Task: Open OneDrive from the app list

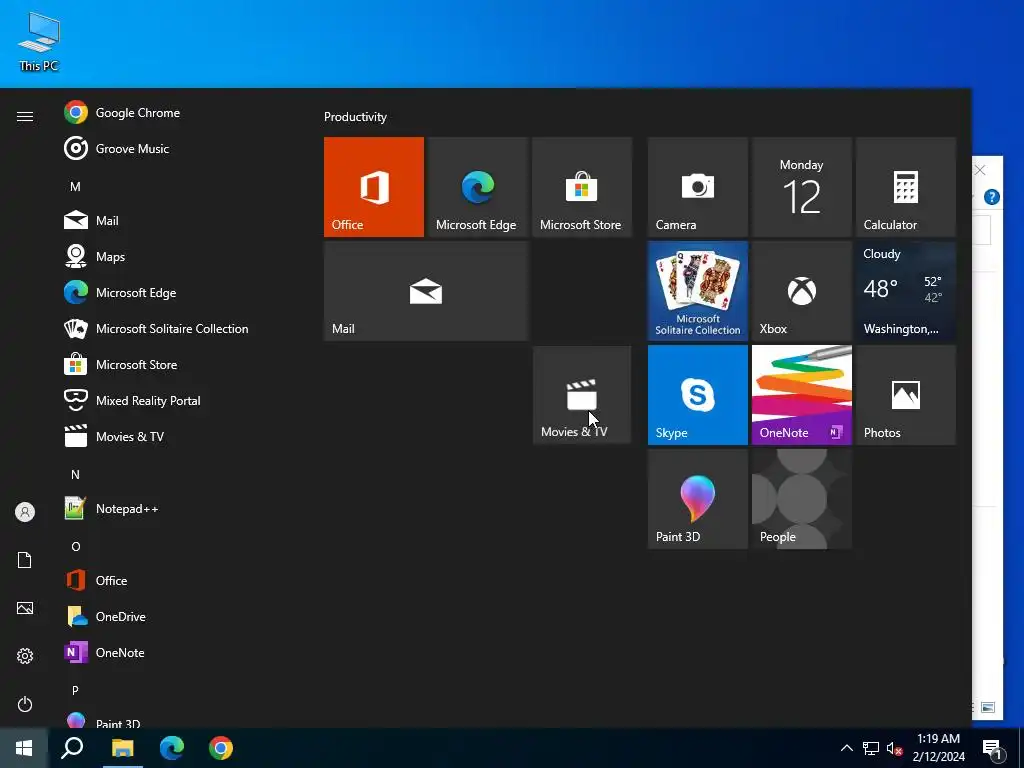Action: (176, 616)
